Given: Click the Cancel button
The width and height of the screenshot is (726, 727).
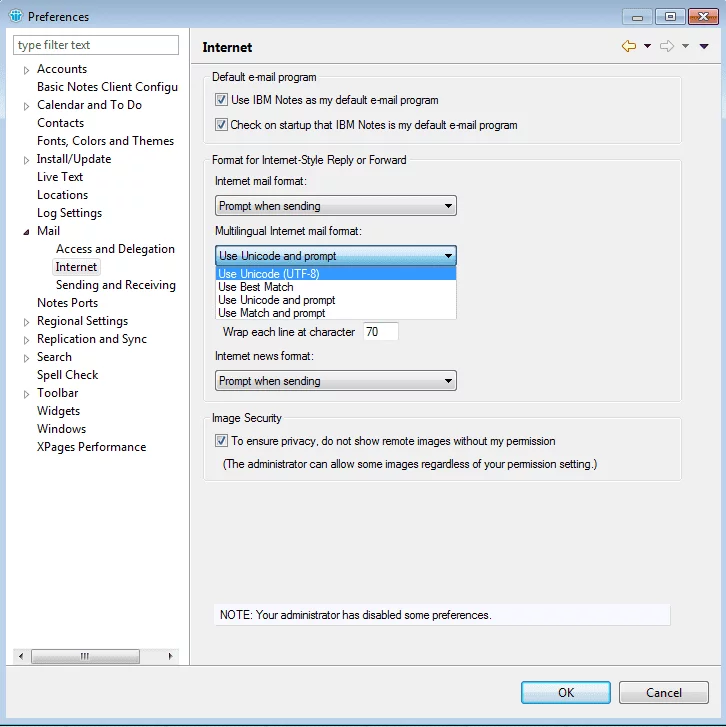Looking at the screenshot, I should coord(663,692).
